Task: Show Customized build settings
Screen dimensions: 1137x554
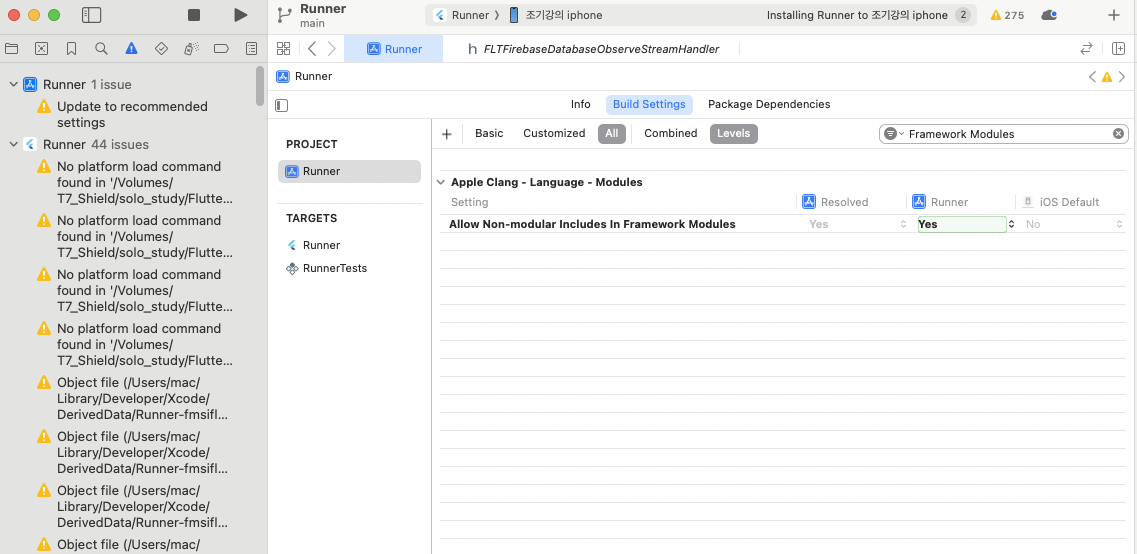Action: [554, 133]
